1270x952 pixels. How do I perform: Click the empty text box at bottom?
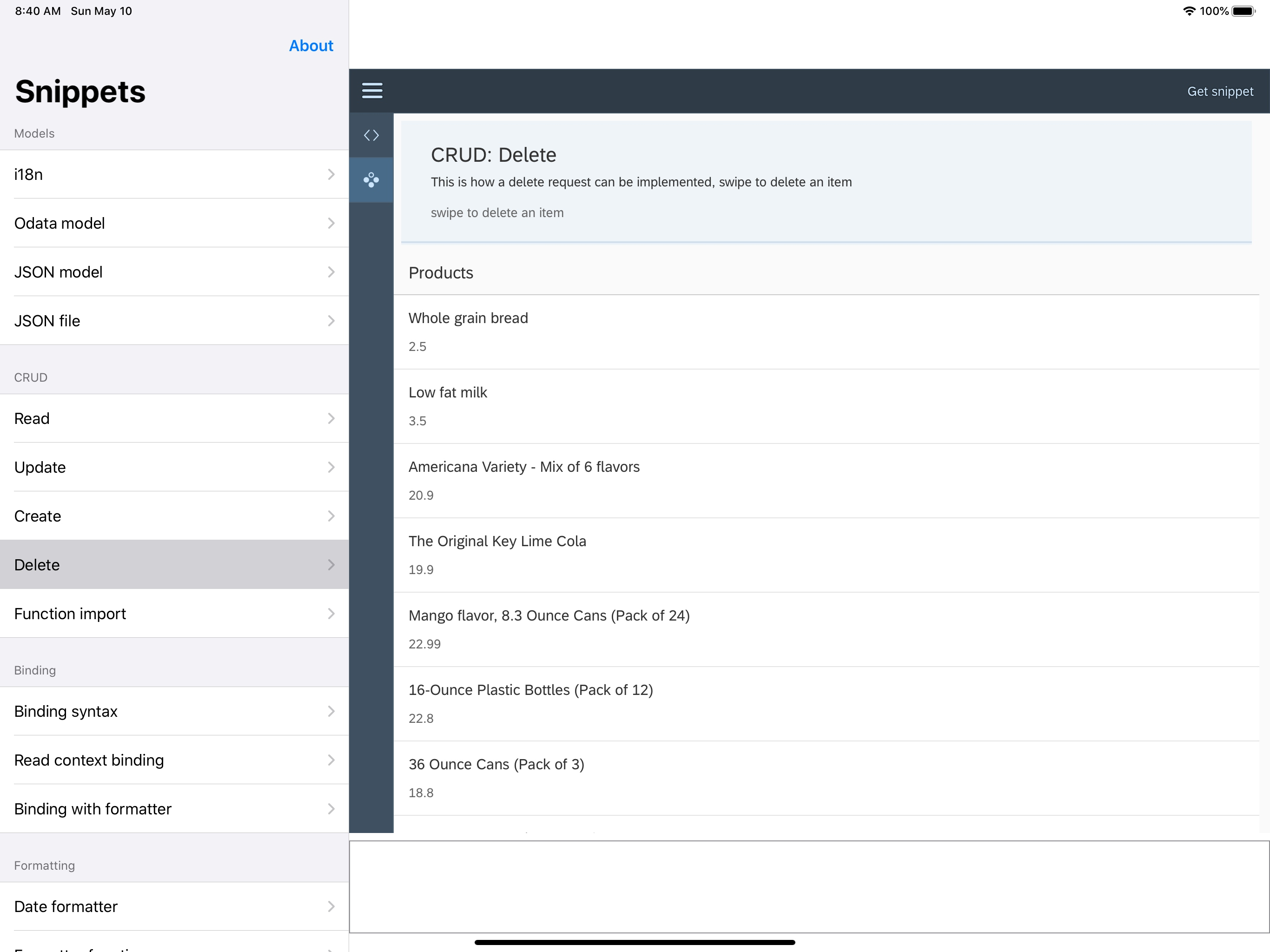pos(808,886)
